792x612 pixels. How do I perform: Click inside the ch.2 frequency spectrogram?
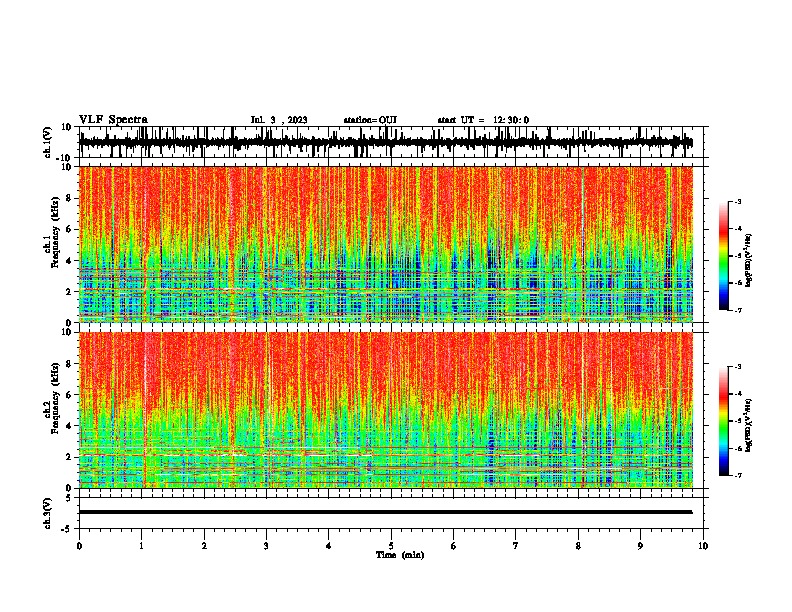click(385, 410)
